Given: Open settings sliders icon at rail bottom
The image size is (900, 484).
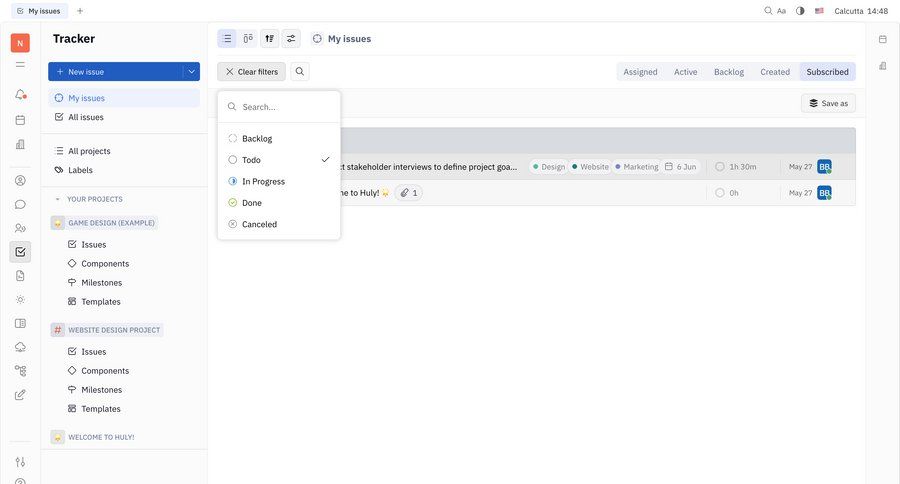Looking at the screenshot, I should 20,462.
